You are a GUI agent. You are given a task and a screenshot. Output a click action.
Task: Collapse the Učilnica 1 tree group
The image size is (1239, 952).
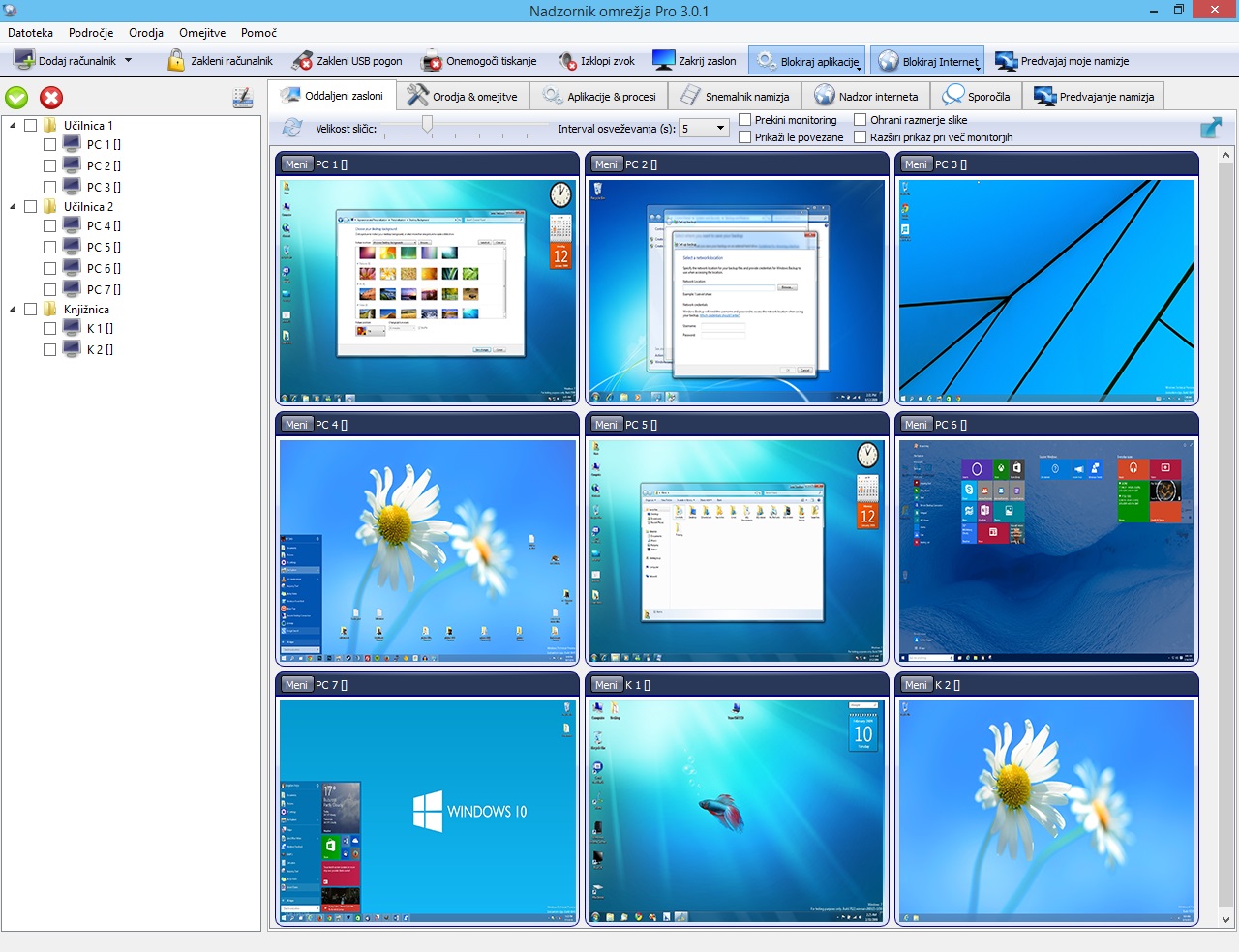pyautogui.click(x=13, y=126)
